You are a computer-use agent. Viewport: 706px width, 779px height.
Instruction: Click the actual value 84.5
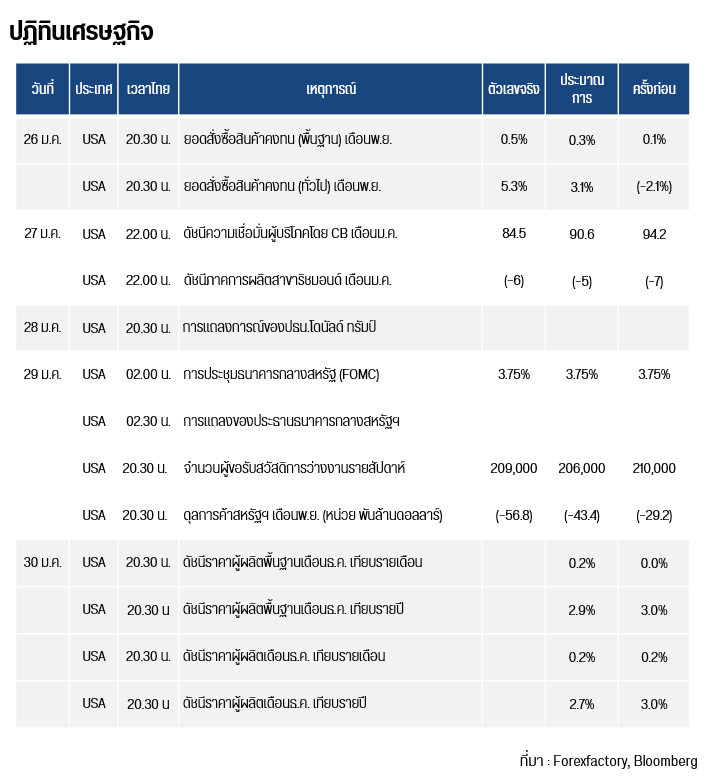(513, 234)
